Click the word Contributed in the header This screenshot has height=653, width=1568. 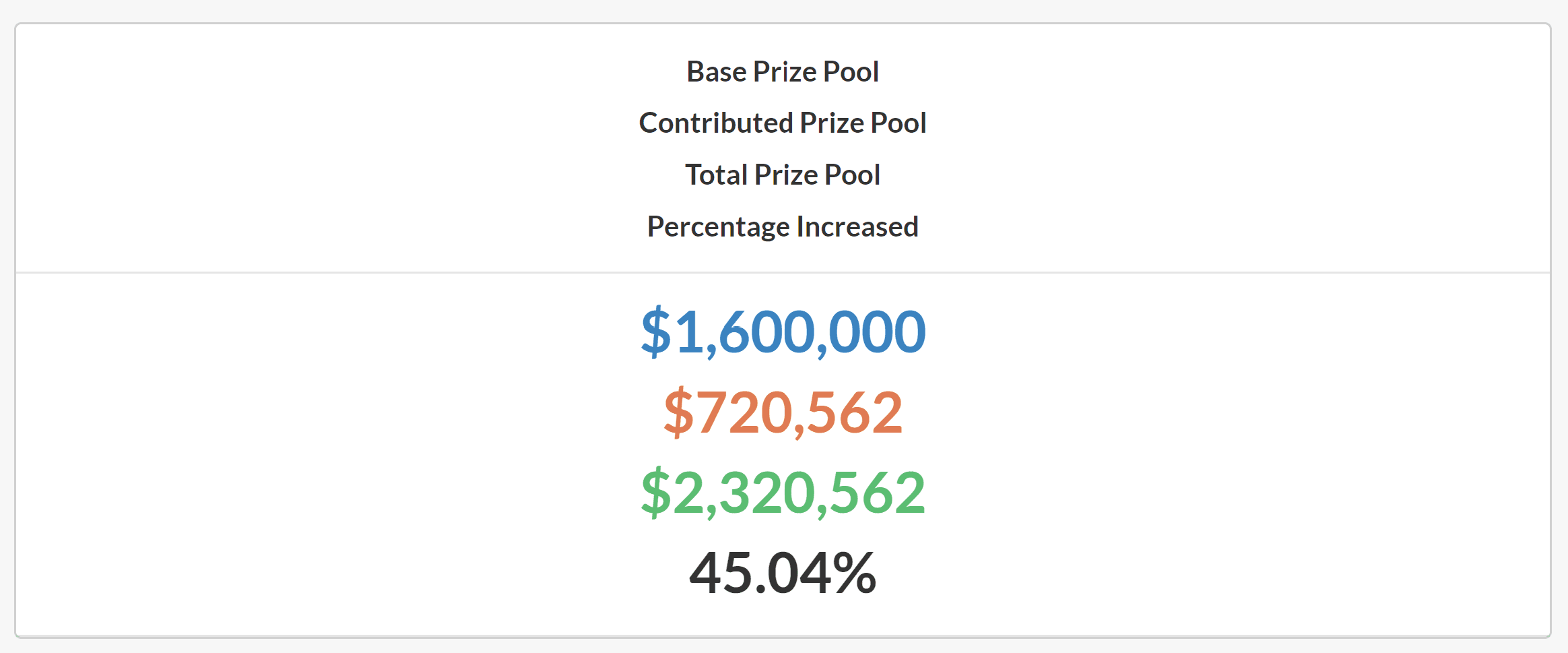[716, 123]
